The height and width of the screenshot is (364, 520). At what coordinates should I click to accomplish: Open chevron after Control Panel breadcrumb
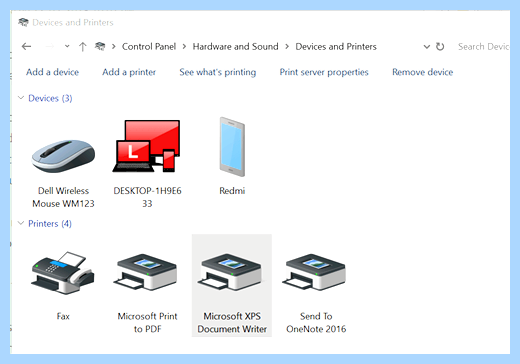click(x=184, y=47)
